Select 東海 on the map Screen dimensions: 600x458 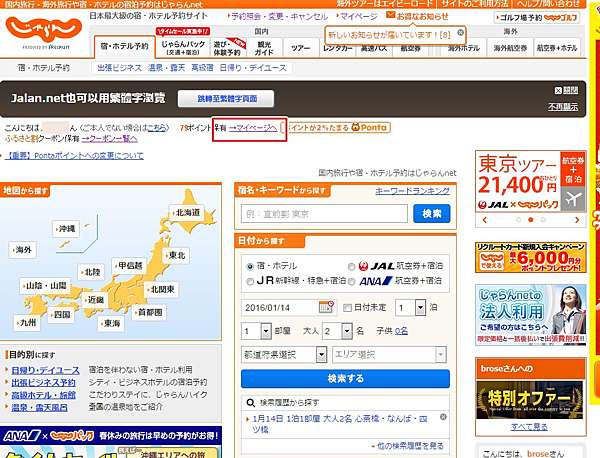pos(111,323)
